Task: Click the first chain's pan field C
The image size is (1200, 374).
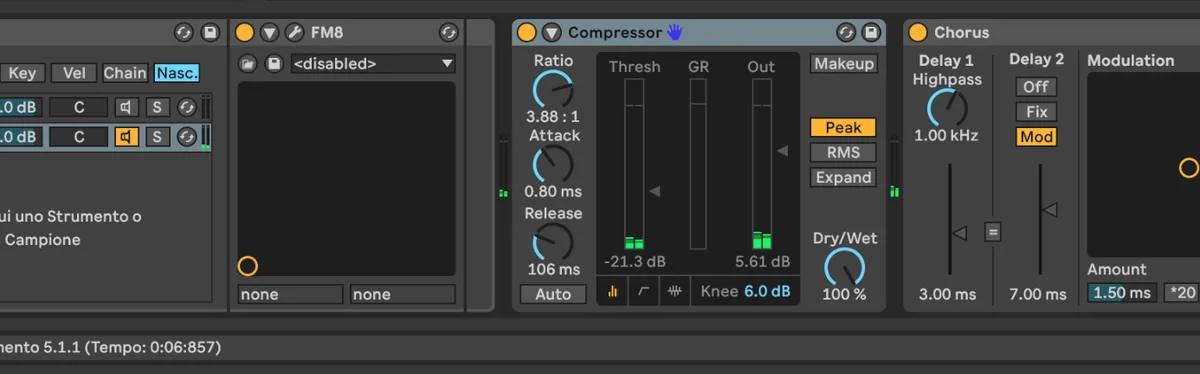Action: click(79, 107)
